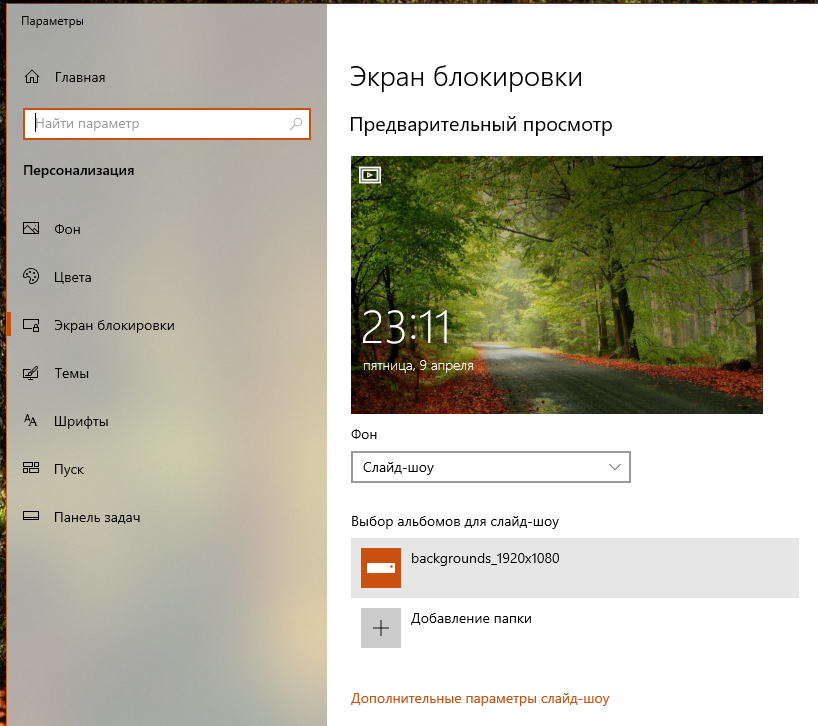Click the lock screen preview image

(556, 285)
